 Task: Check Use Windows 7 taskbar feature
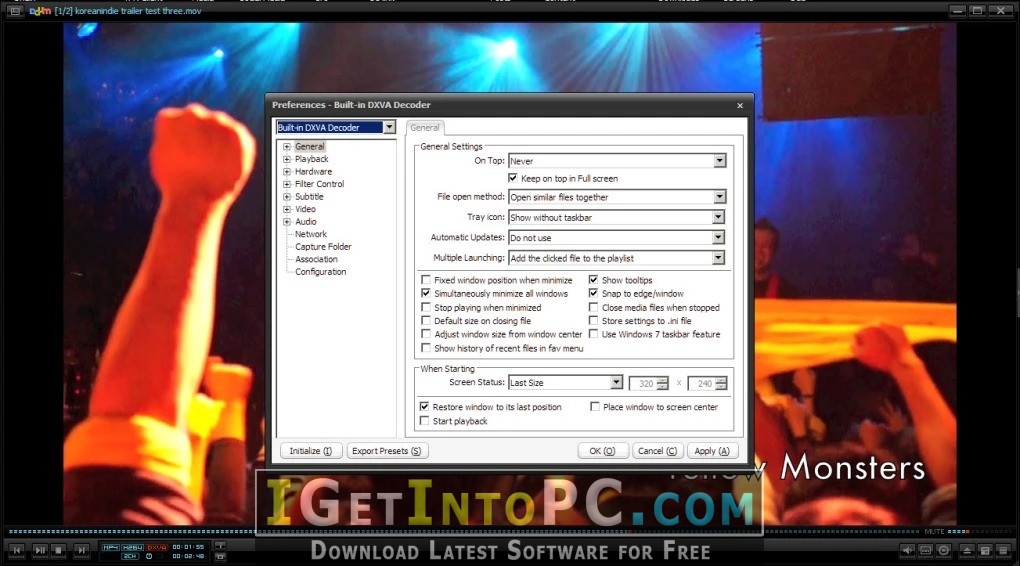[593, 334]
